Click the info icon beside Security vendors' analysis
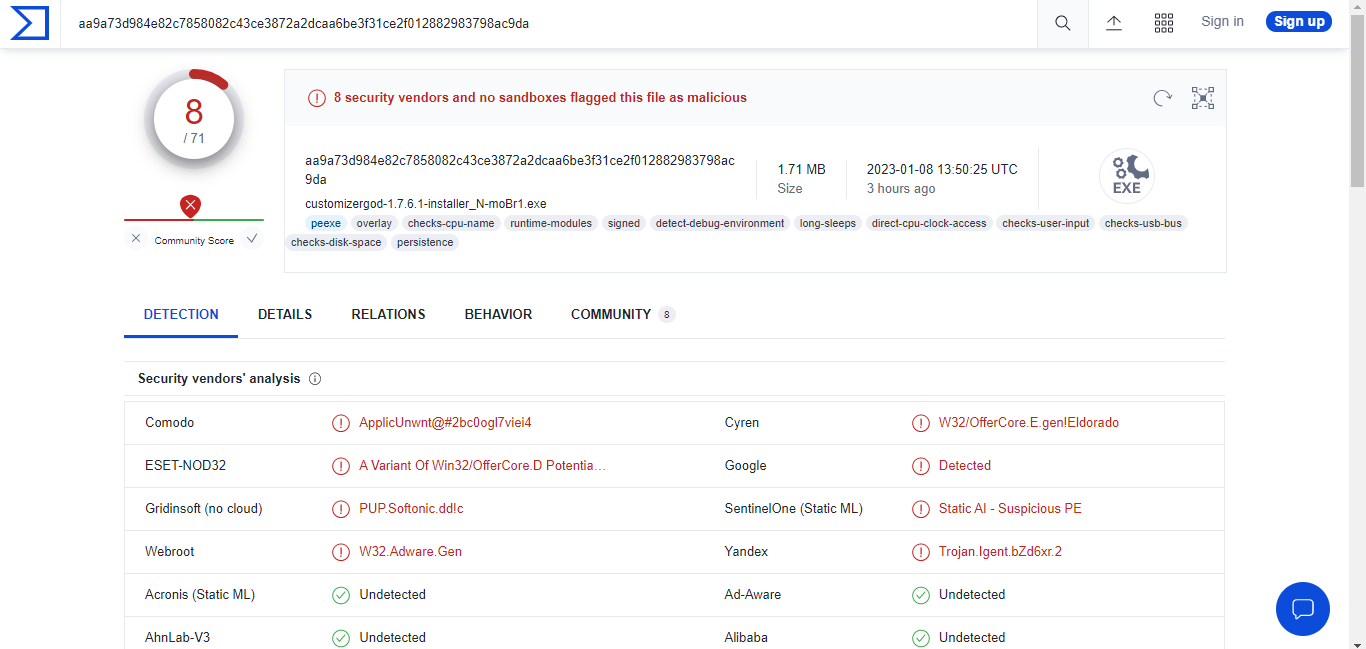Image resolution: width=1366 pixels, height=649 pixels. click(315, 379)
